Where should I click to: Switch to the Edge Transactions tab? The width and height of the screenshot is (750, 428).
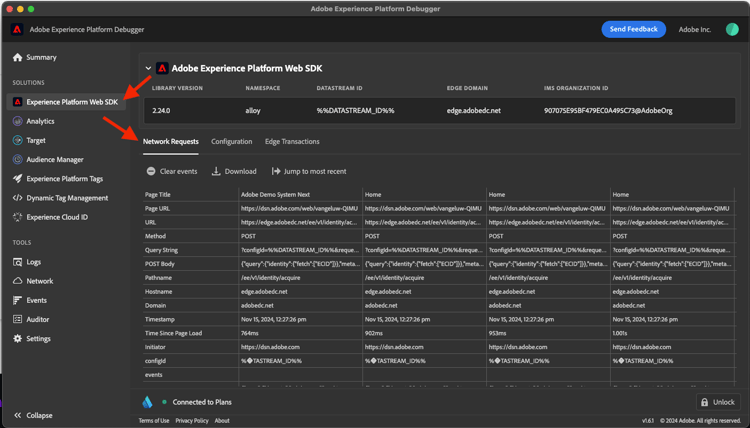click(292, 142)
